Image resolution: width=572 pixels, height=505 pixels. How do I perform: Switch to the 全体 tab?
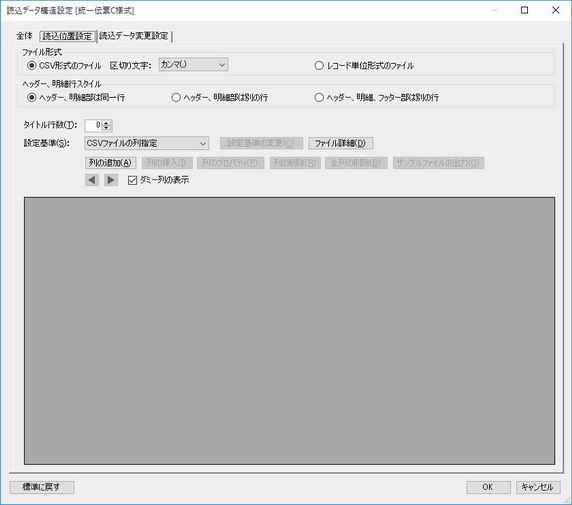(24, 36)
